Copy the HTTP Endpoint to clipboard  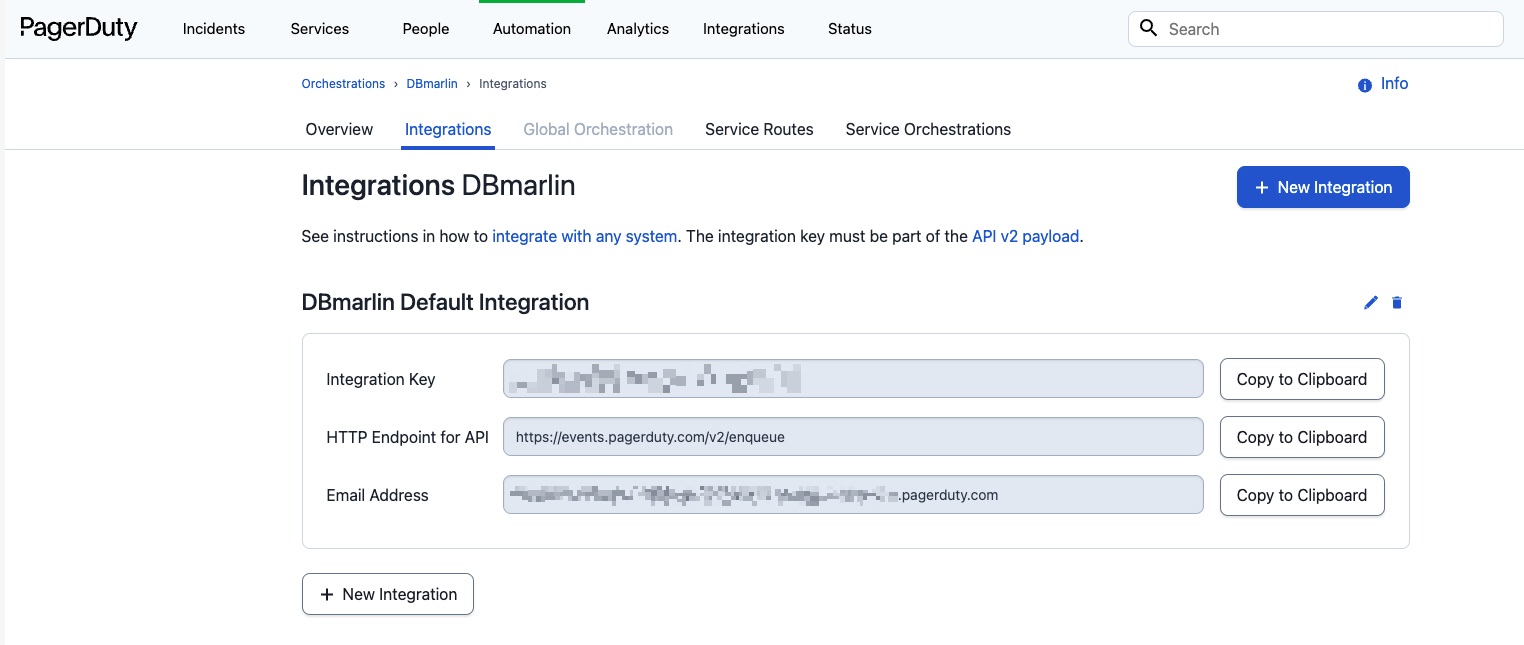[1302, 437]
